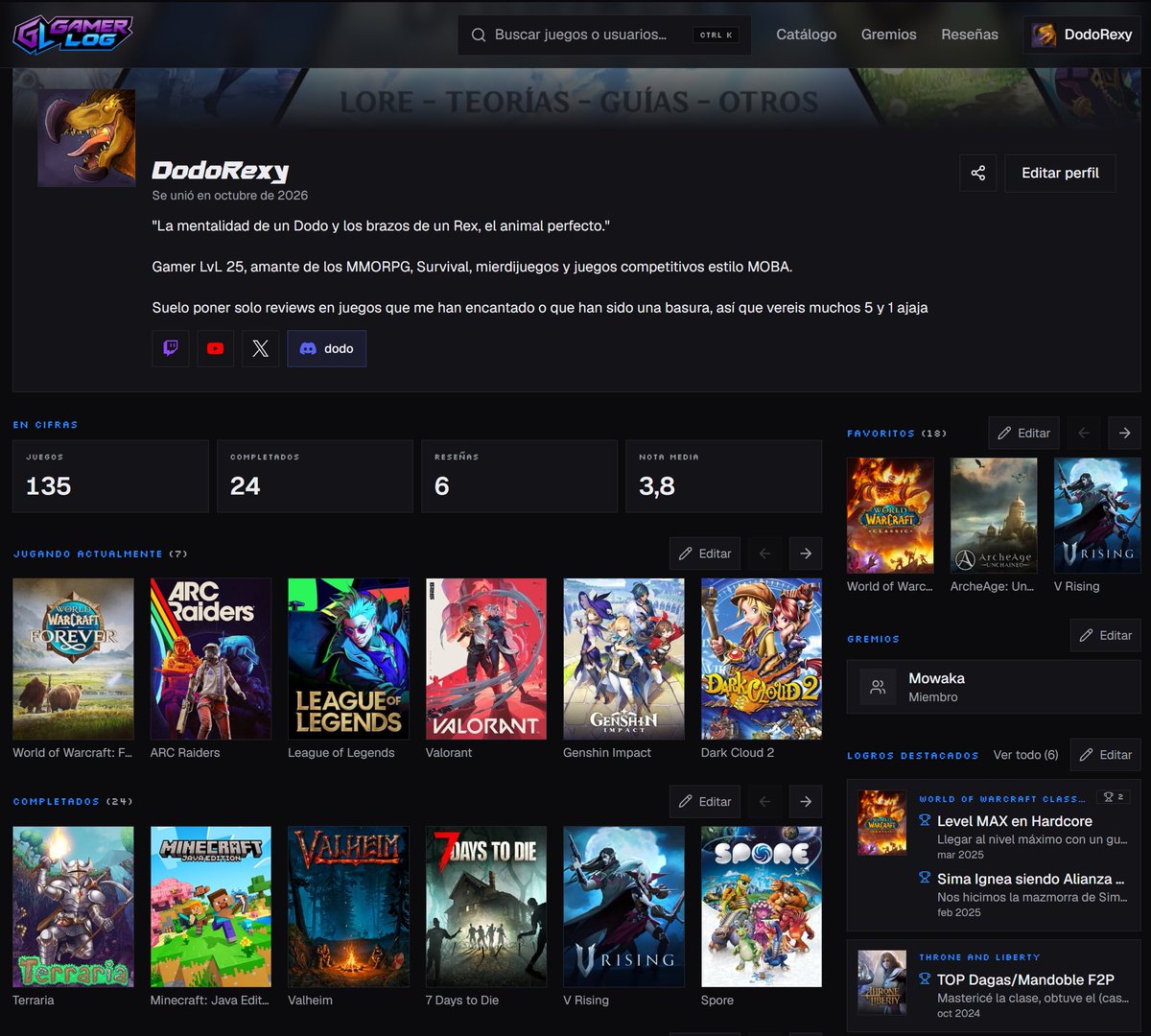
Task: Edit the Favoritos list
Action: 1024,433
